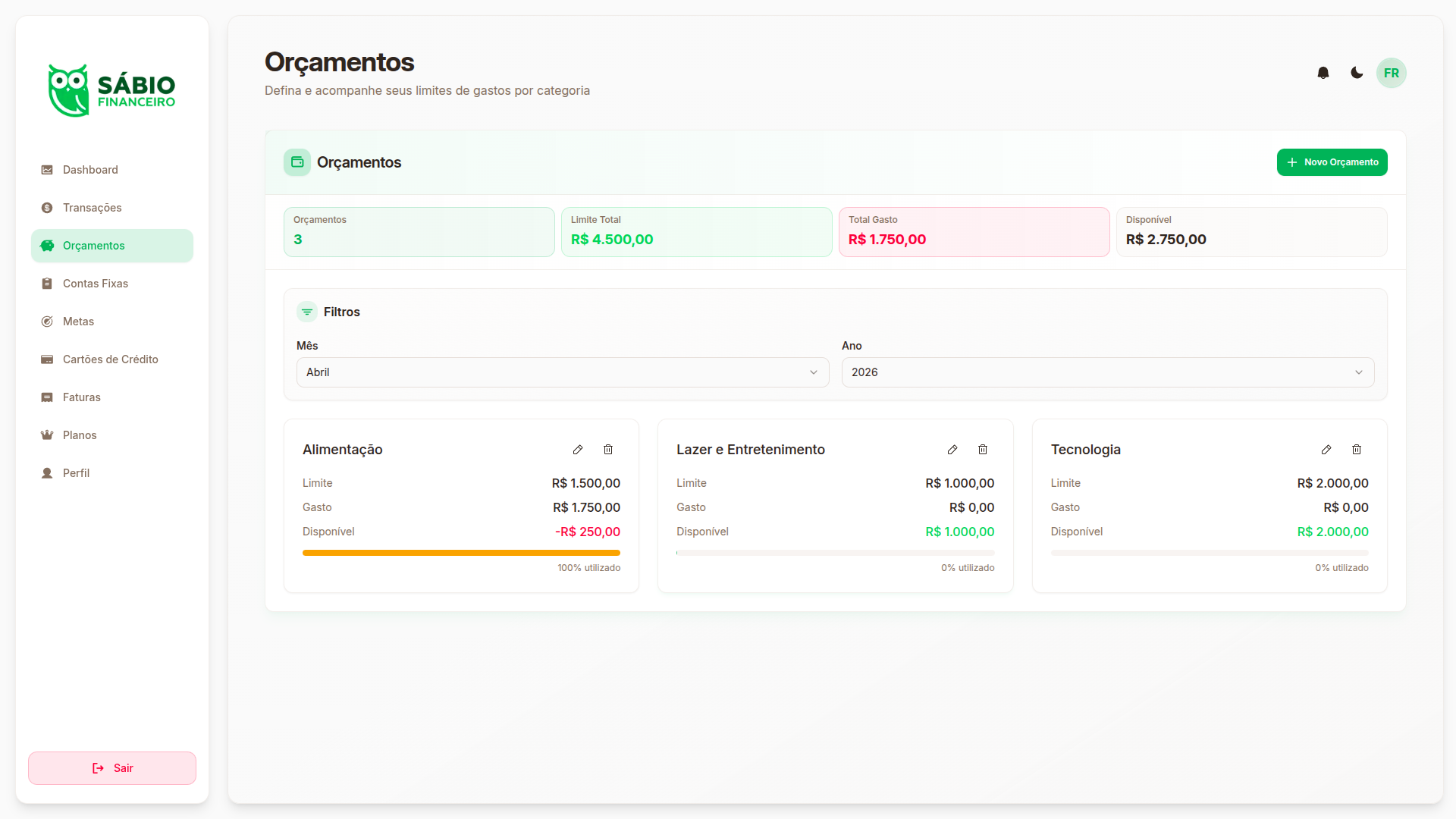
Task: Delete the Alimentação budget trash icon
Action: [608, 450]
